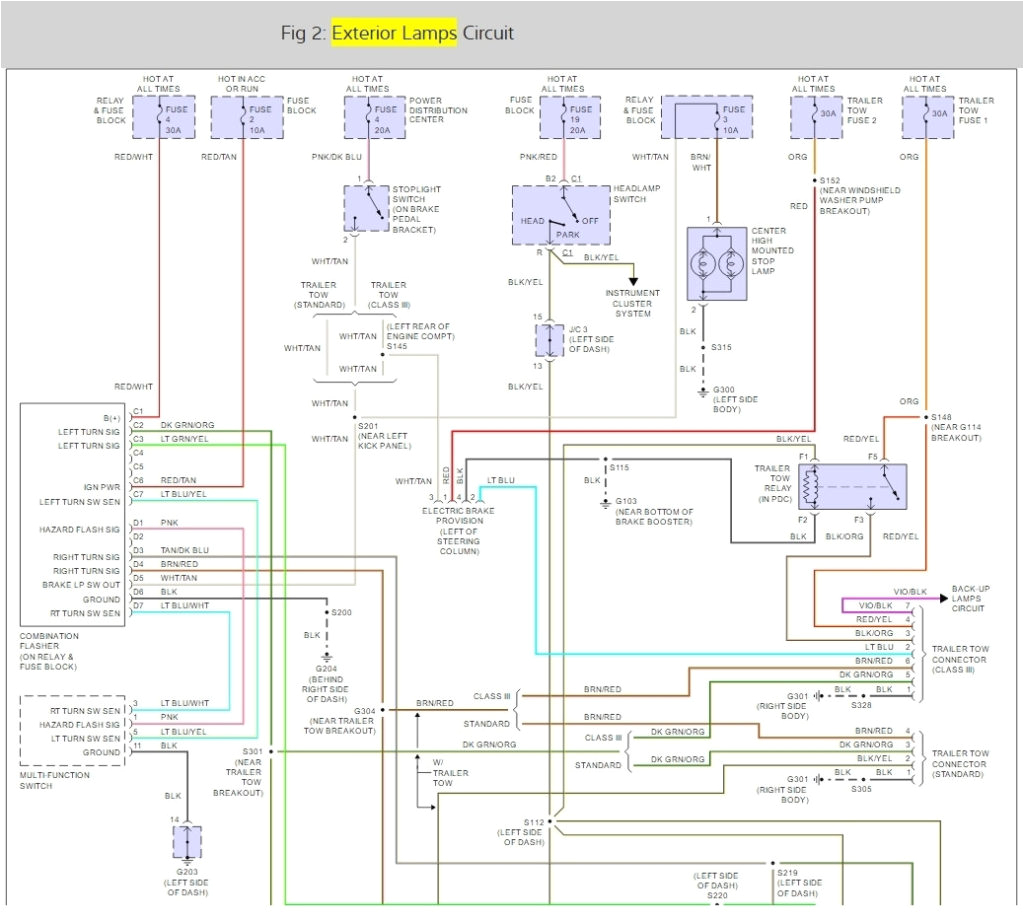Select the Trailer Tow Relay in PDC
The image size is (1024, 921).
[851, 484]
